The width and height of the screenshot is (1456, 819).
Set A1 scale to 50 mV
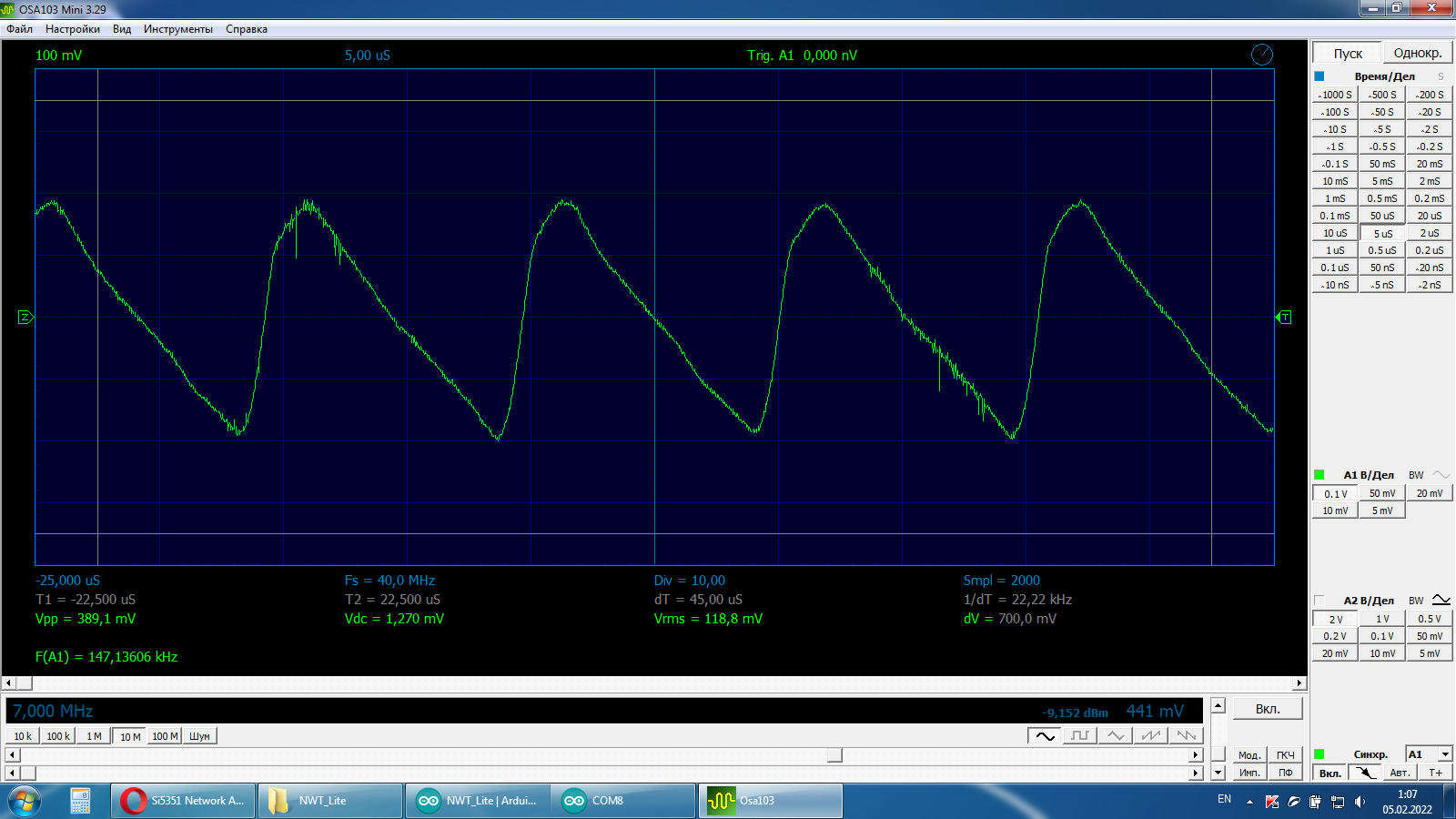(x=1382, y=493)
